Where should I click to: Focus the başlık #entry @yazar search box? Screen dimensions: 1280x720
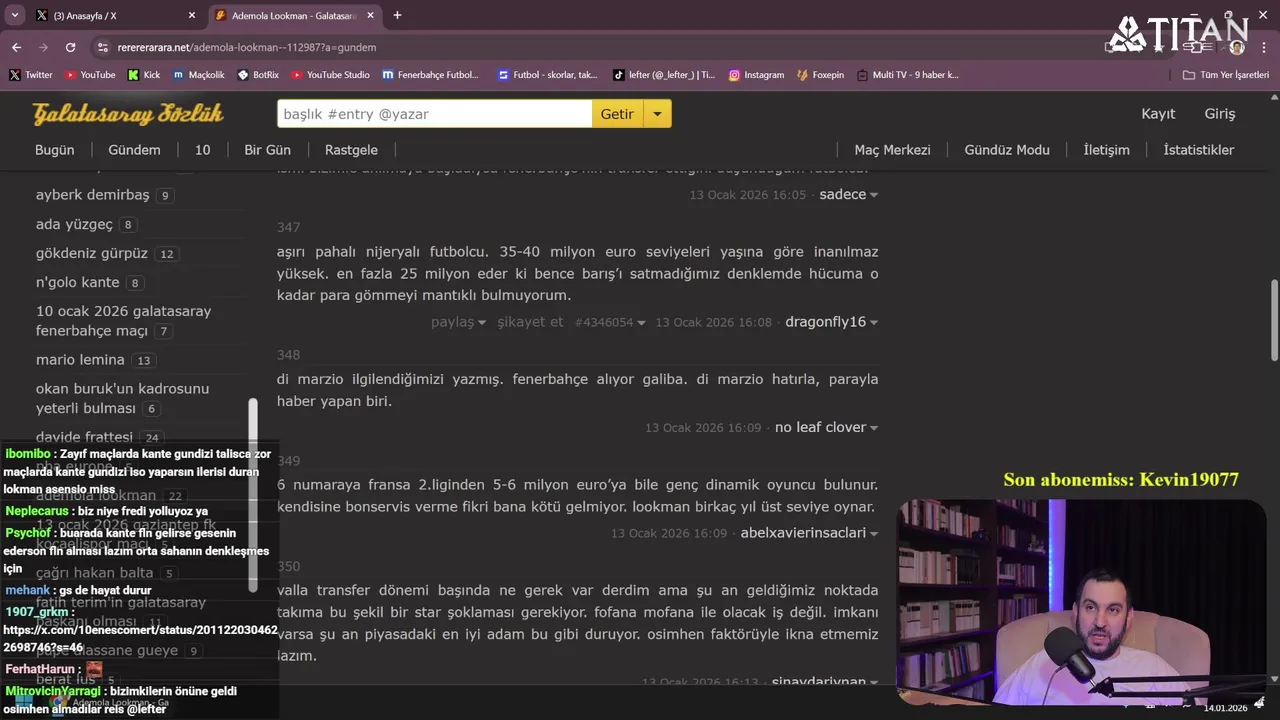point(434,114)
